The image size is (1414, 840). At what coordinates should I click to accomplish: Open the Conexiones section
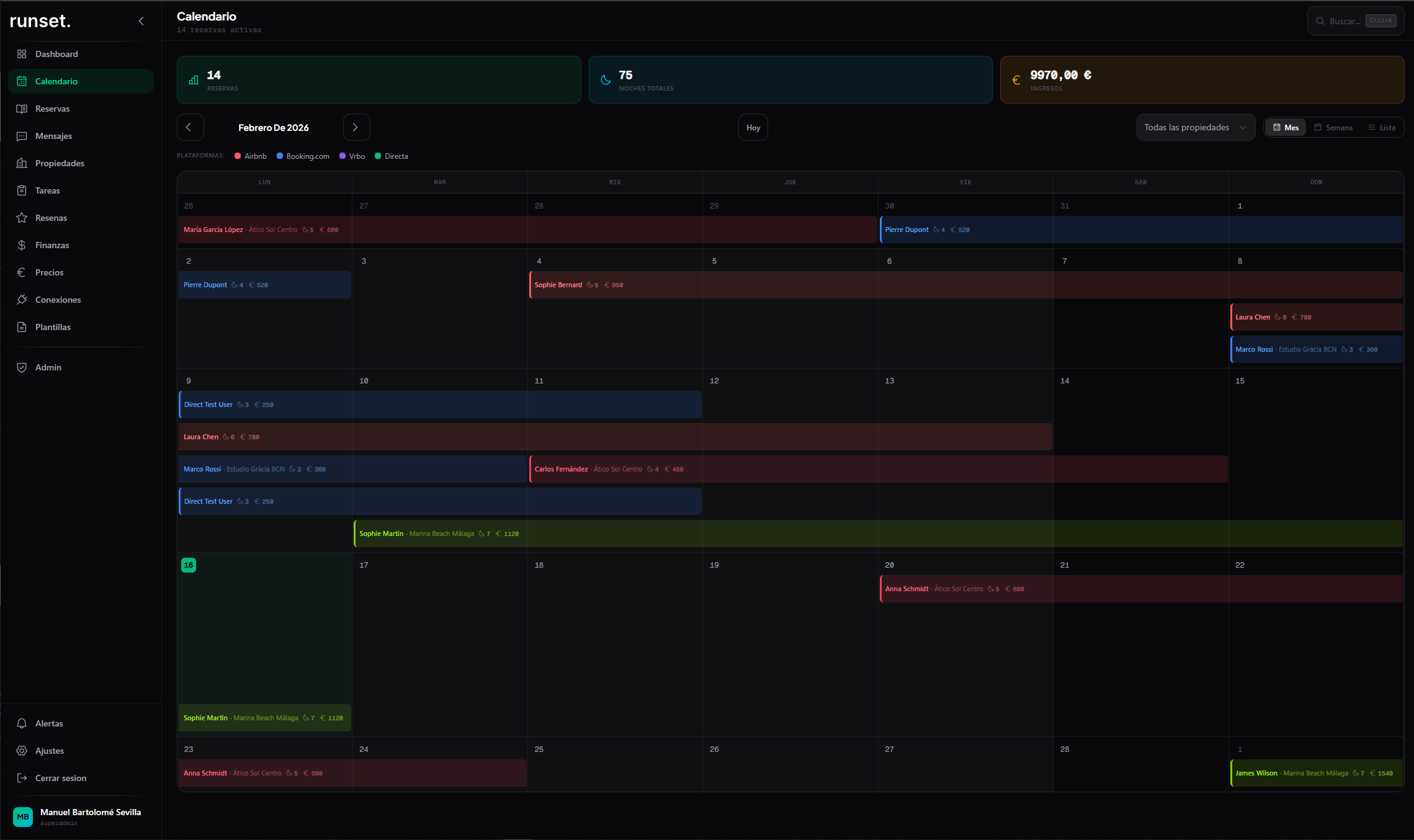(x=58, y=300)
